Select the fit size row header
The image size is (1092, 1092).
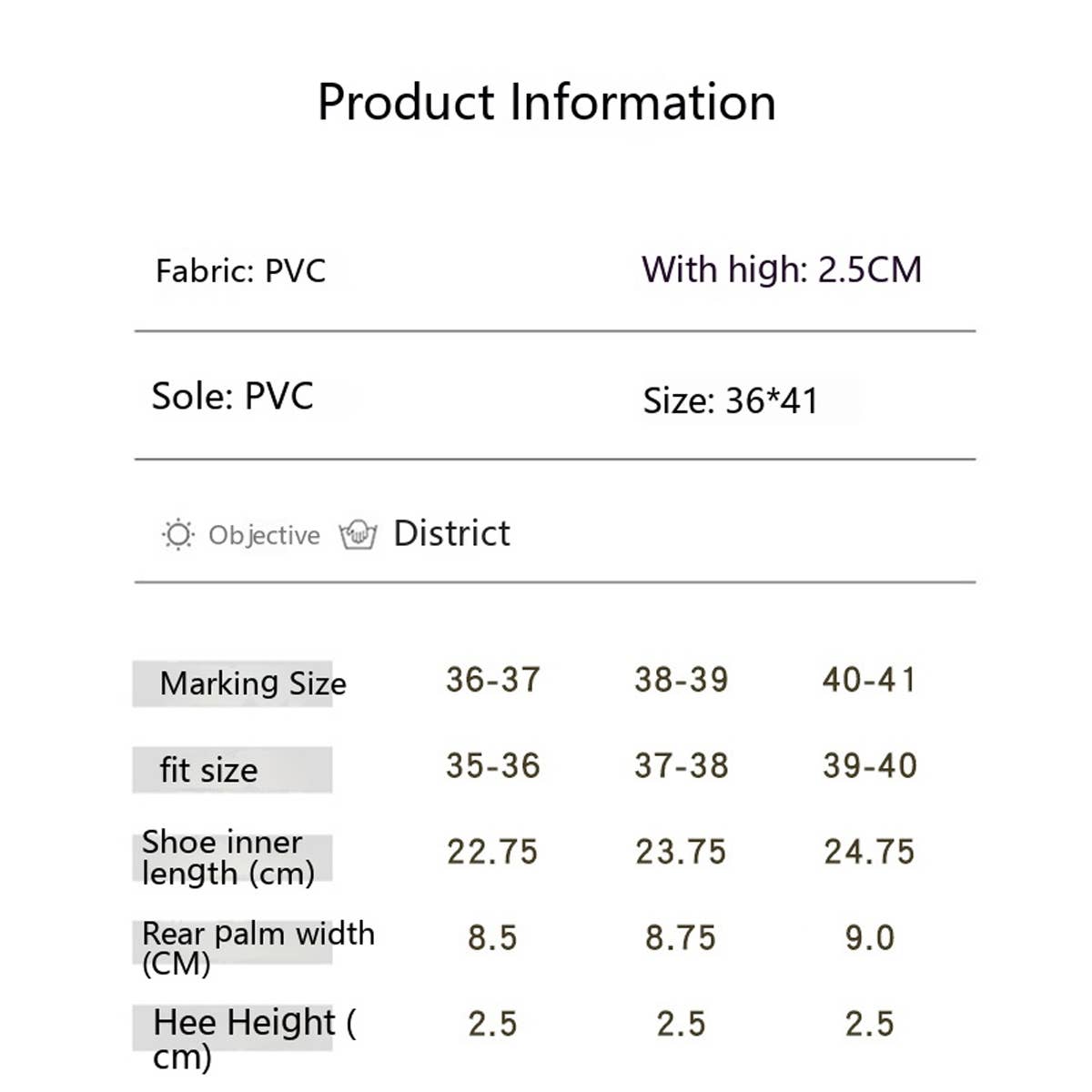tap(208, 770)
